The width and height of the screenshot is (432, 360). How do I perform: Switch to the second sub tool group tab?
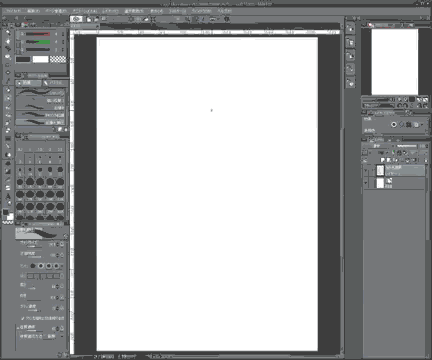[x=55, y=83]
